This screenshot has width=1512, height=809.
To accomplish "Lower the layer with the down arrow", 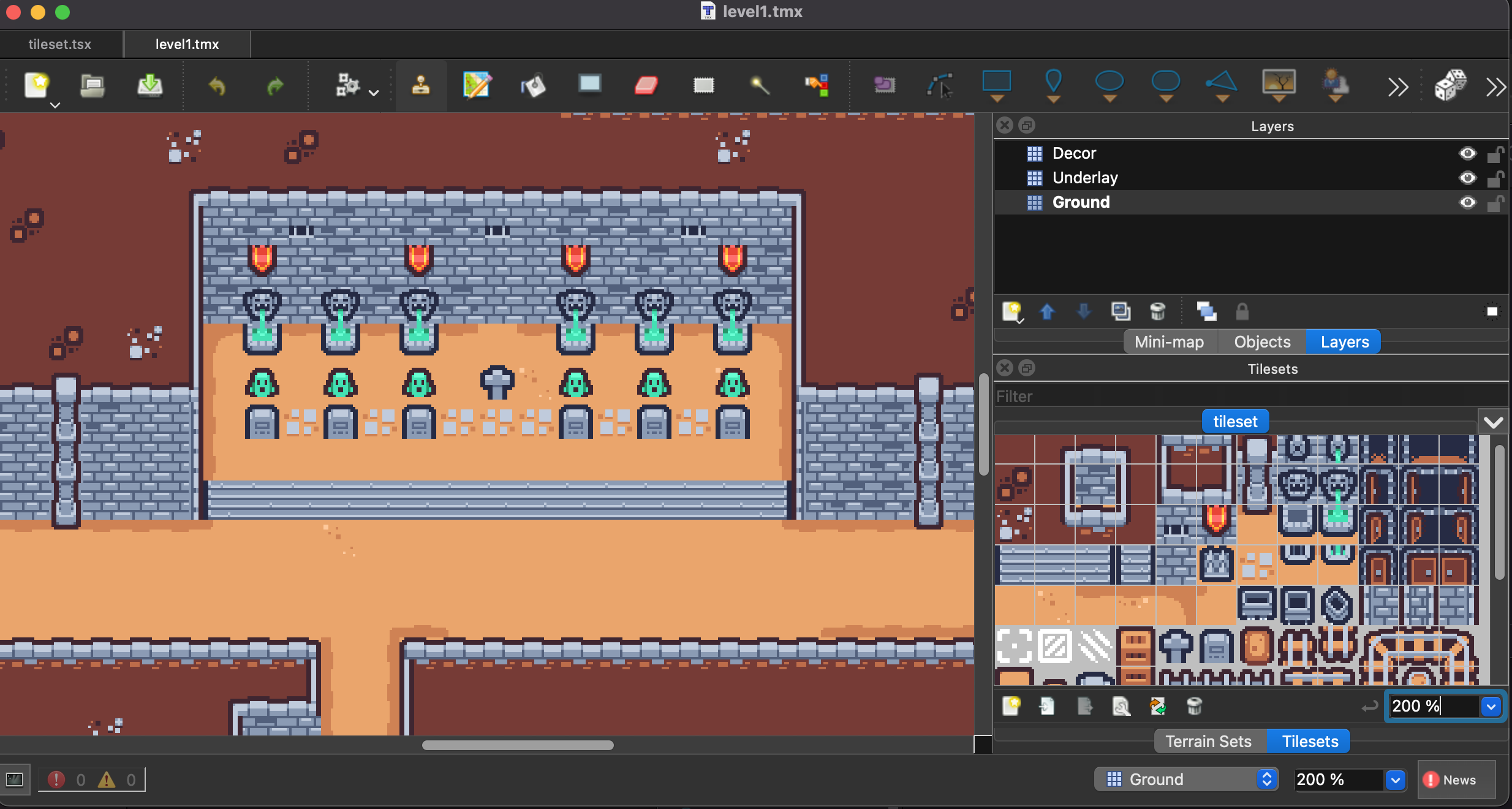I will click(x=1084, y=312).
